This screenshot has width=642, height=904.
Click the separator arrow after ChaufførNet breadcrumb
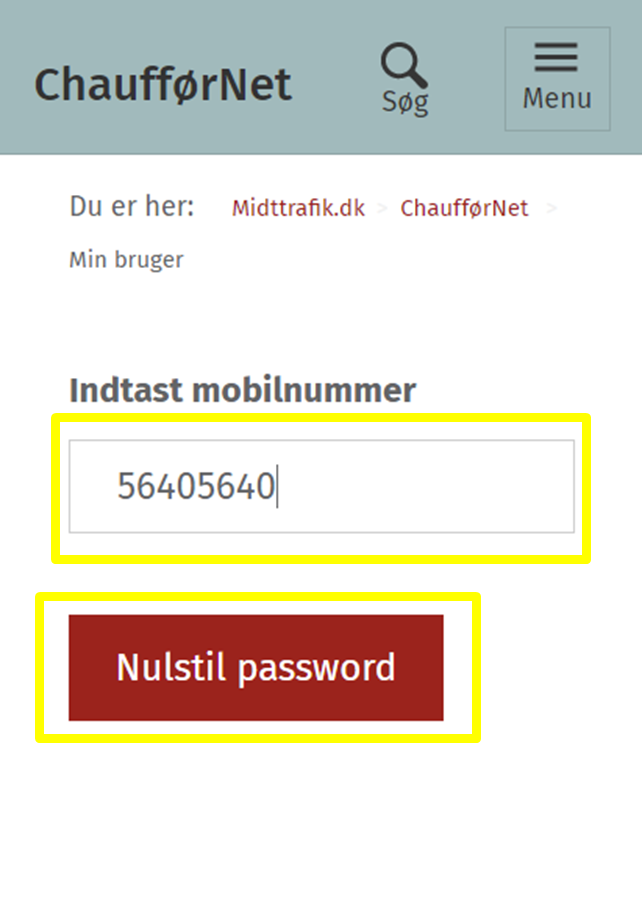pyautogui.click(x=552, y=208)
